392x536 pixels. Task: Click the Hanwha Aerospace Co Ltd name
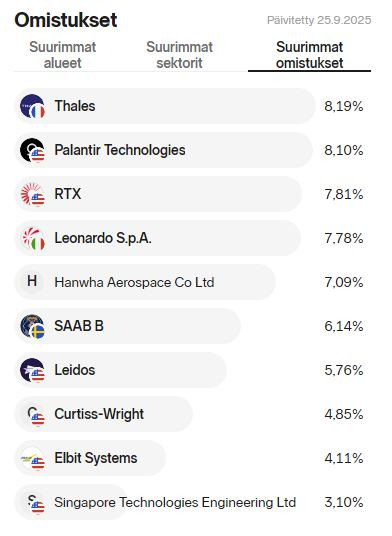(134, 282)
